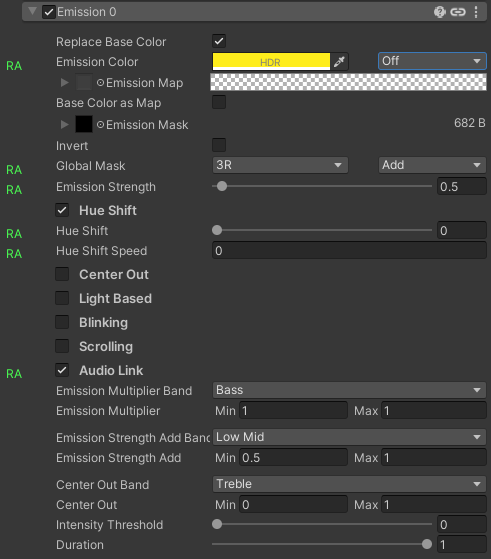Click the Hue Shift Speed input field

coord(349,251)
